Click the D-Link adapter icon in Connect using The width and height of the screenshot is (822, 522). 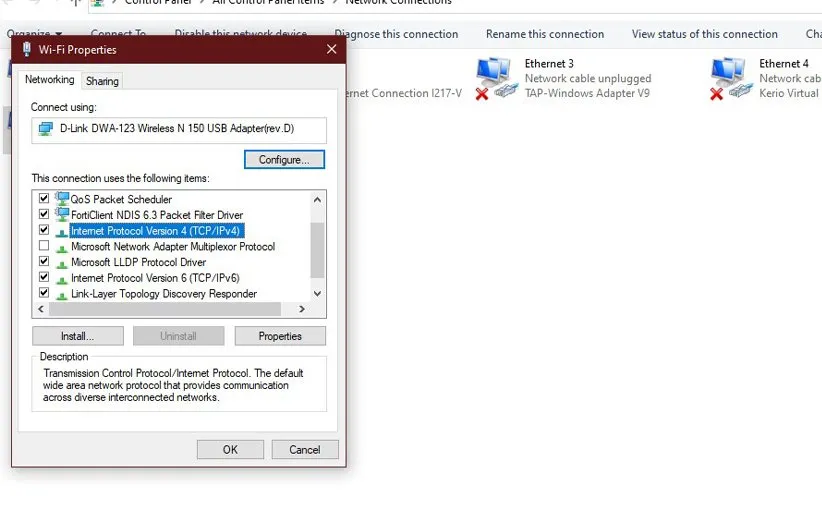point(46,129)
